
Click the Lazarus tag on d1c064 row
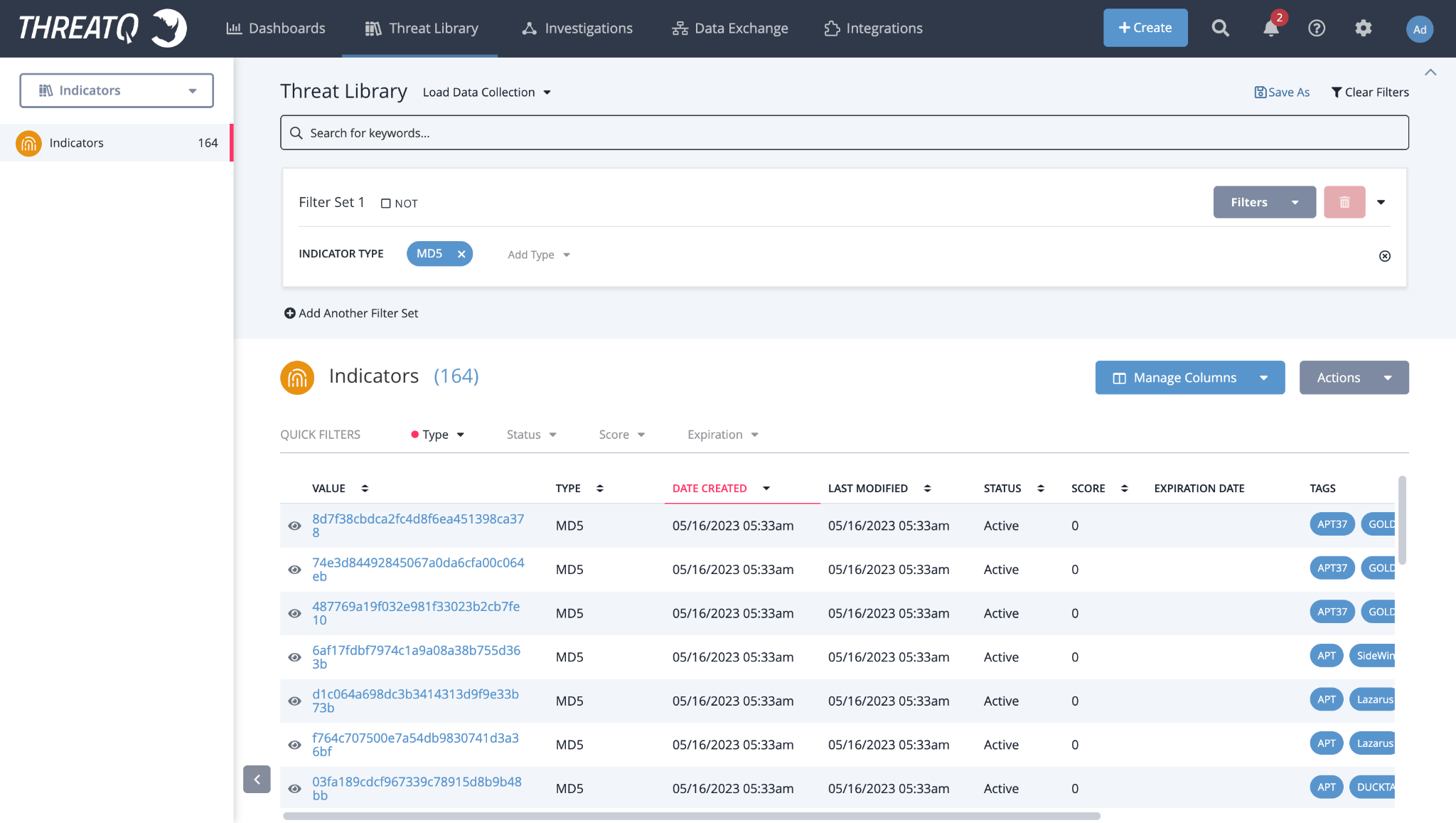pos(1372,700)
